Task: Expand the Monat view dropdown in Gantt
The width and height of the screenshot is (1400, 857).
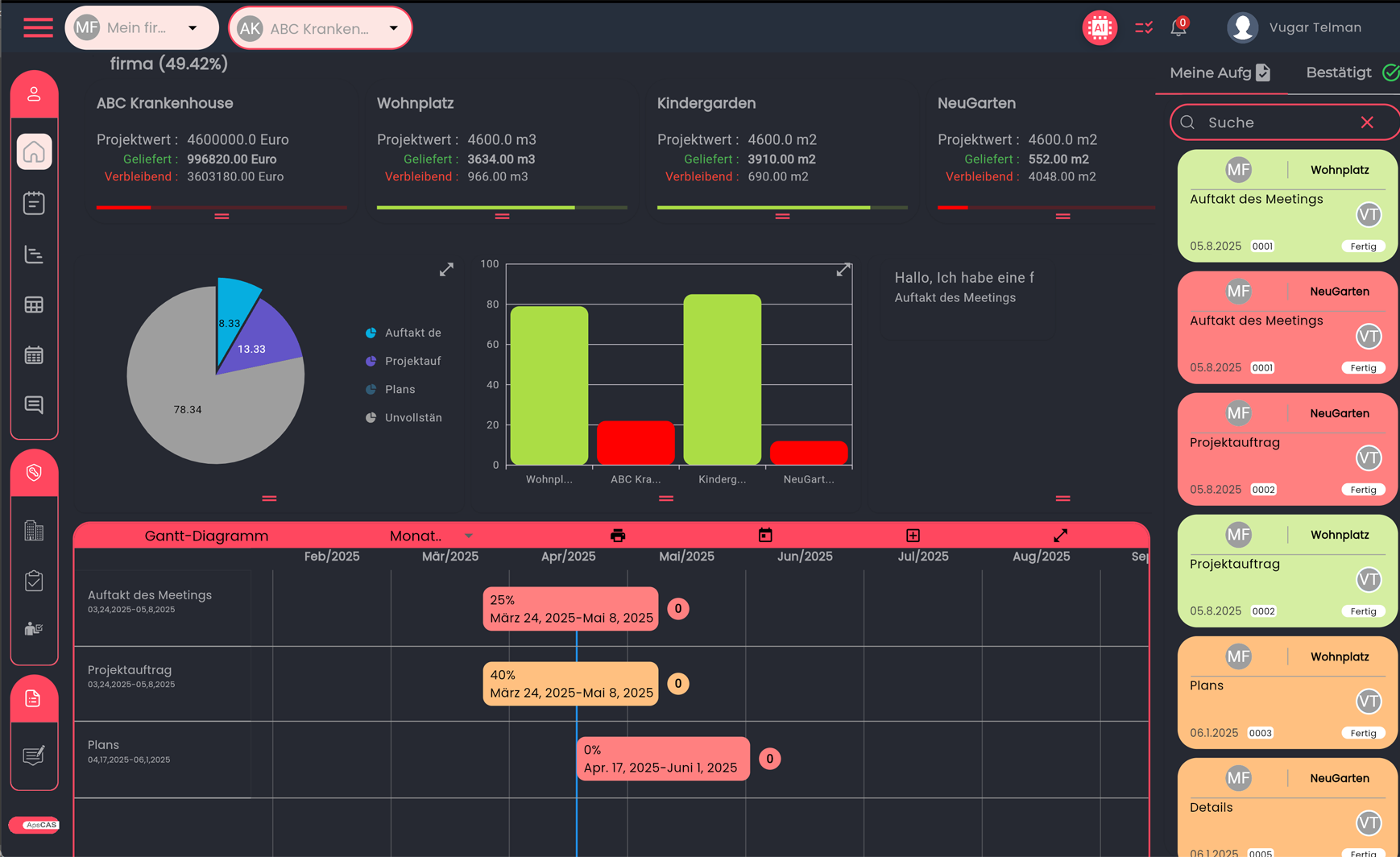Action: [431, 536]
